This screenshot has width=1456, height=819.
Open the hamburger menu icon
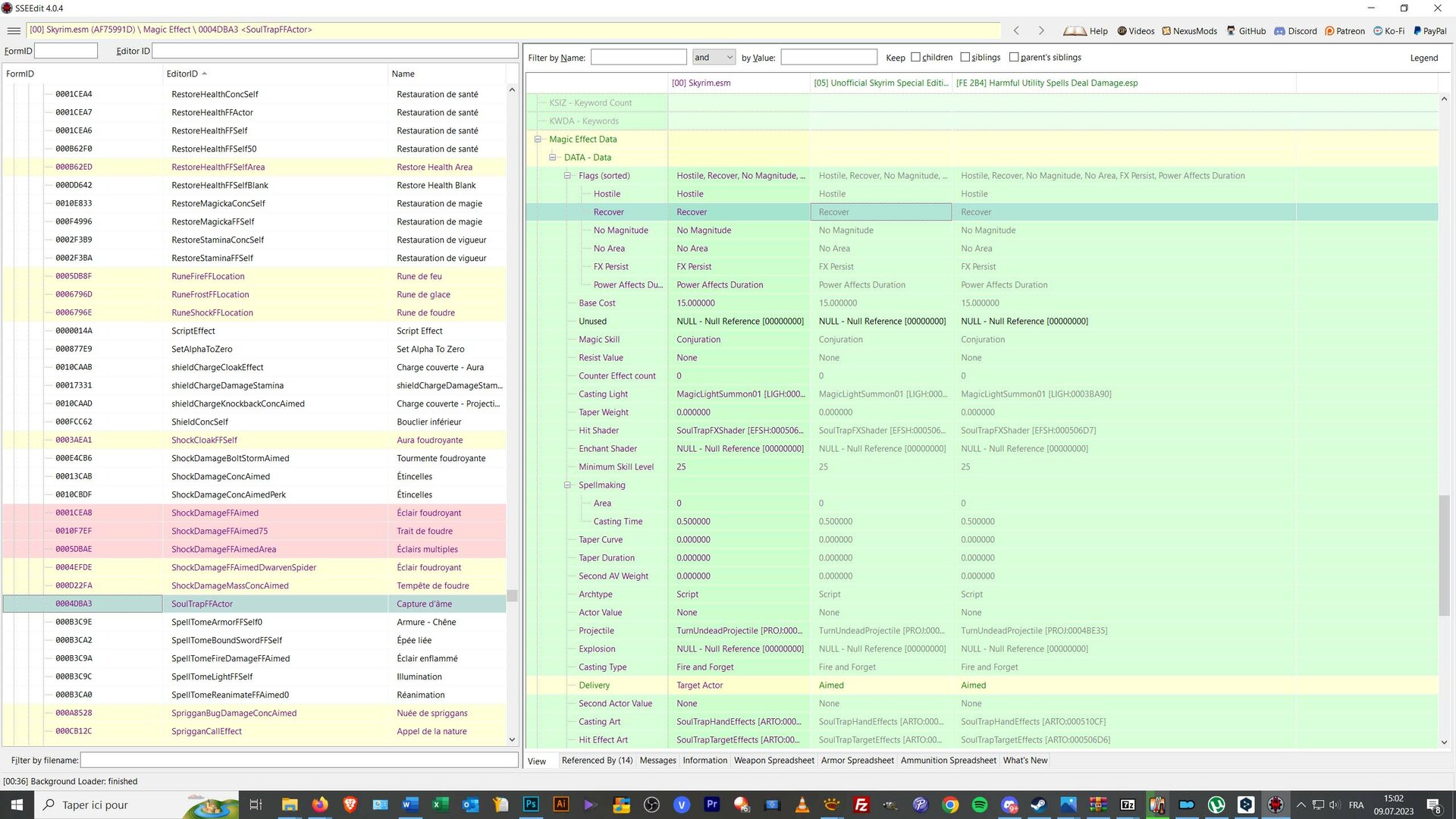click(x=13, y=30)
